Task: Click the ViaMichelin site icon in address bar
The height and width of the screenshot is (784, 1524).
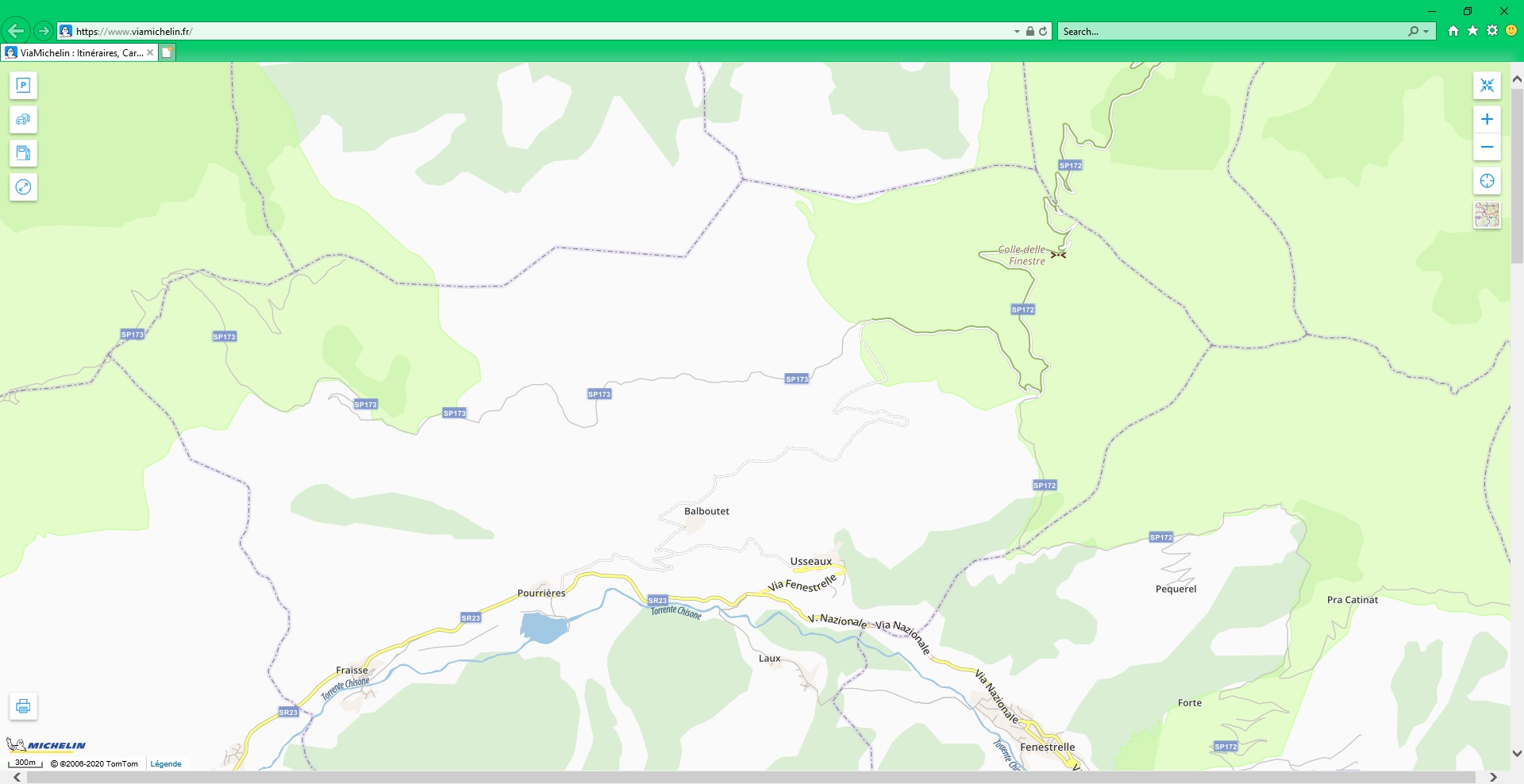Action: click(x=66, y=31)
